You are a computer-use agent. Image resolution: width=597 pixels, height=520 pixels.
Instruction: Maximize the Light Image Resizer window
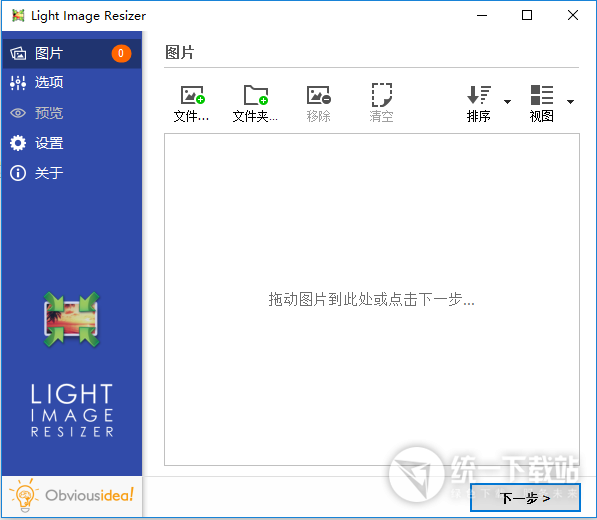527,15
